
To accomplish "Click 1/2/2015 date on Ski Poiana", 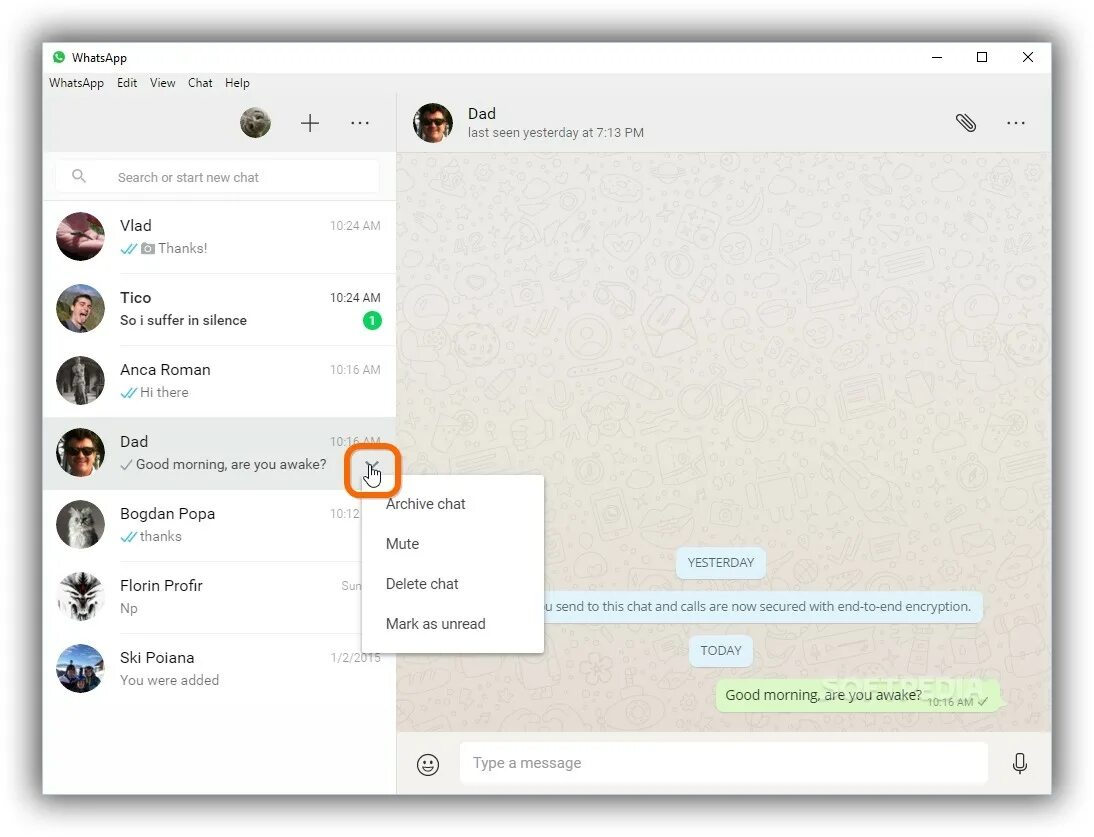I will pos(356,658).
